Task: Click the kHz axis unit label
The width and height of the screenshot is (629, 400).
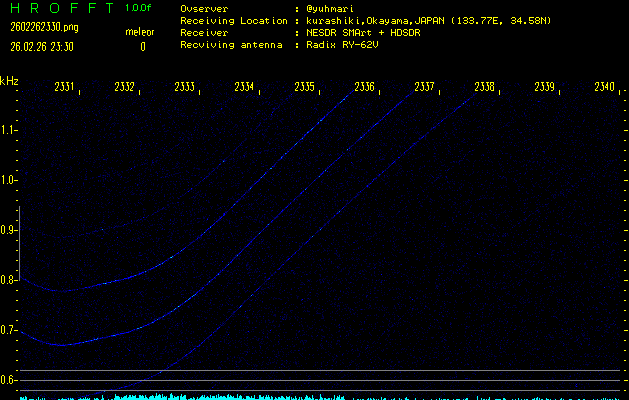Action: 9,81
